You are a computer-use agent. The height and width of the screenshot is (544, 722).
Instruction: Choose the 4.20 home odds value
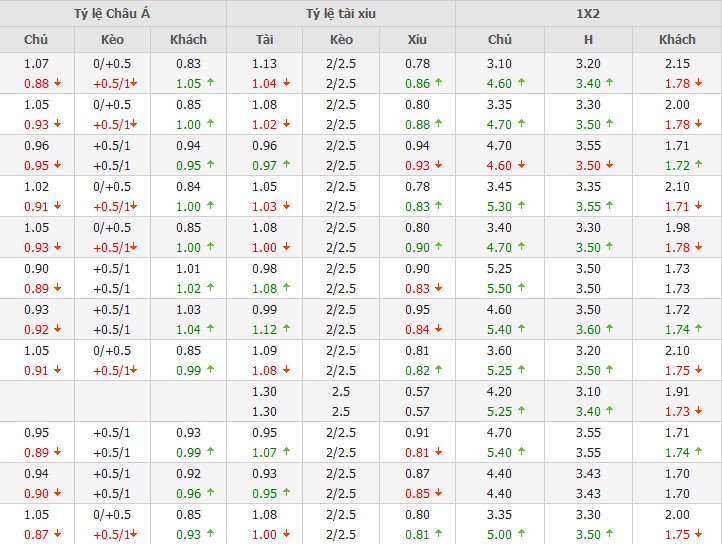tap(499, 392)
